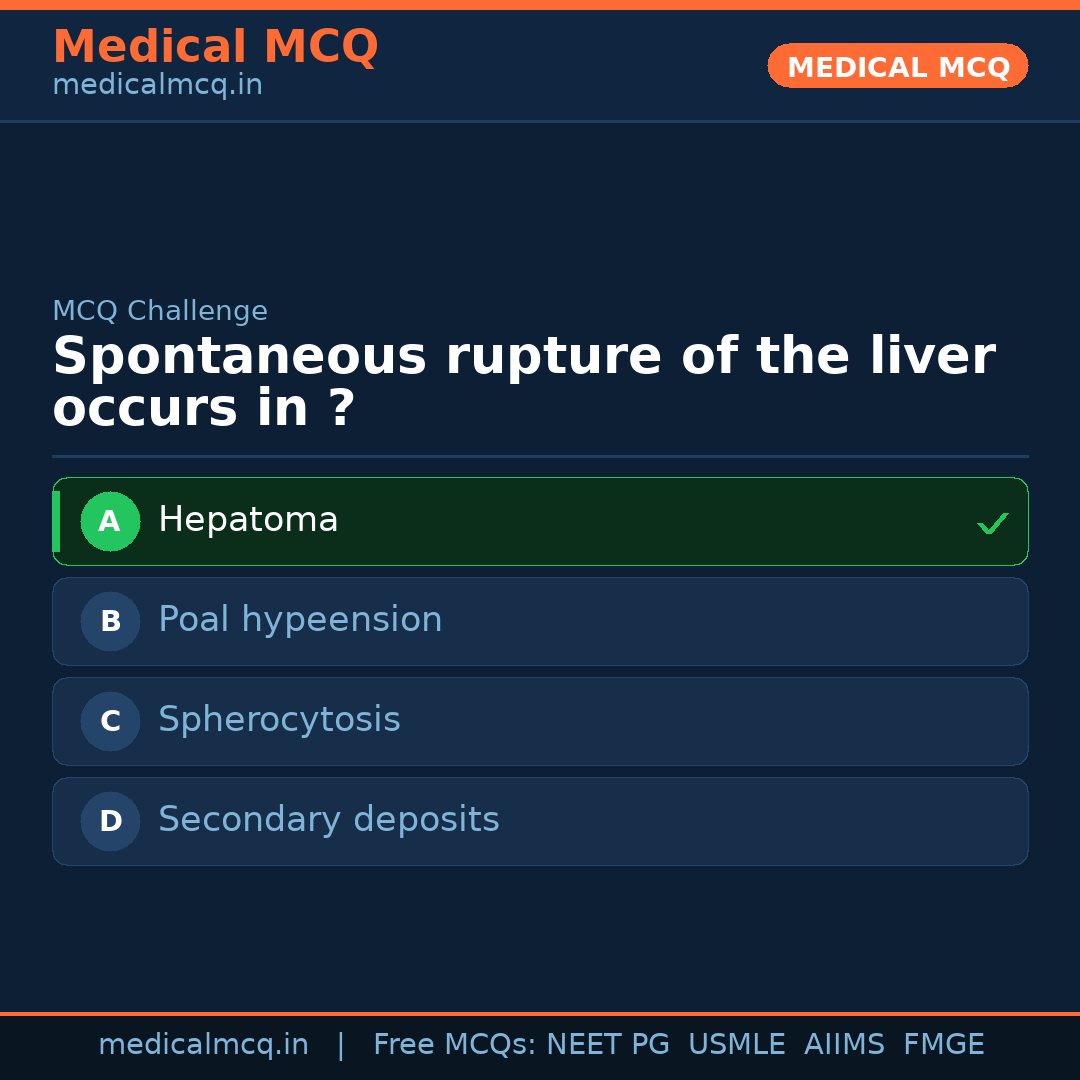Click the Free MCQs footer label
Viewport: 1080px width, 1080px height.
pyautogui.click(x=454, y=1045)
